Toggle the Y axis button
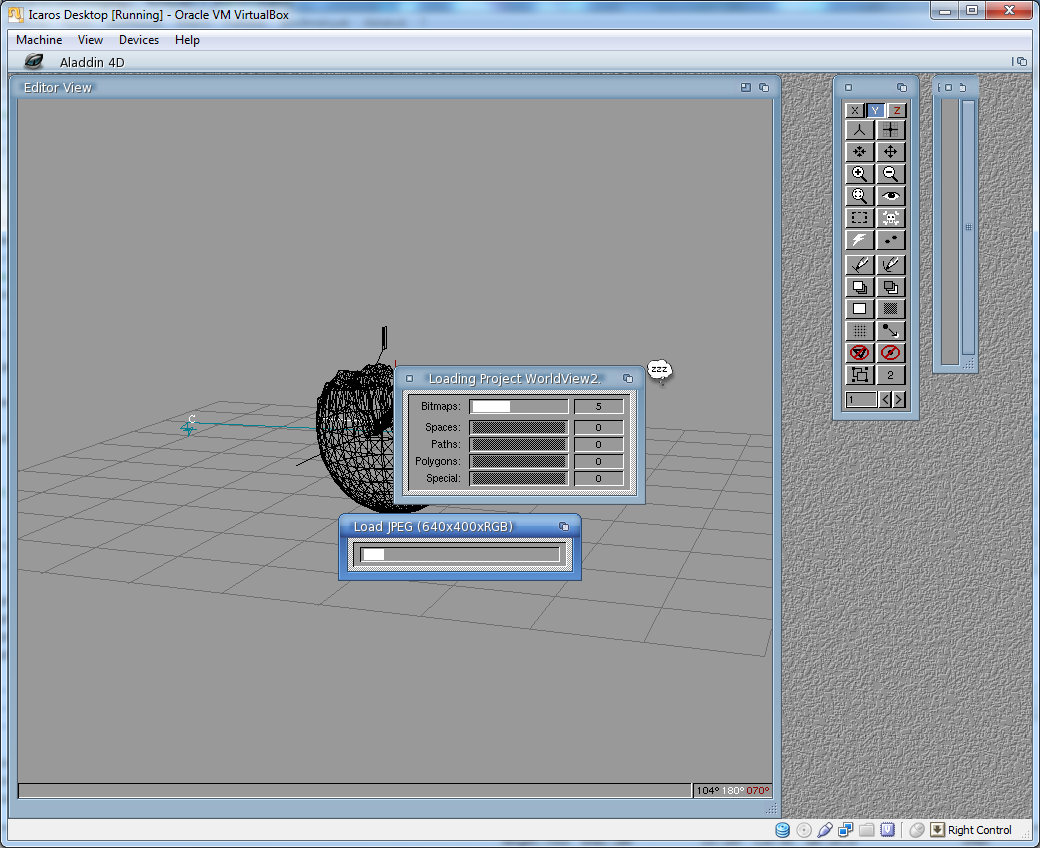Viewport: 1040px width, 848px height. 875,111
